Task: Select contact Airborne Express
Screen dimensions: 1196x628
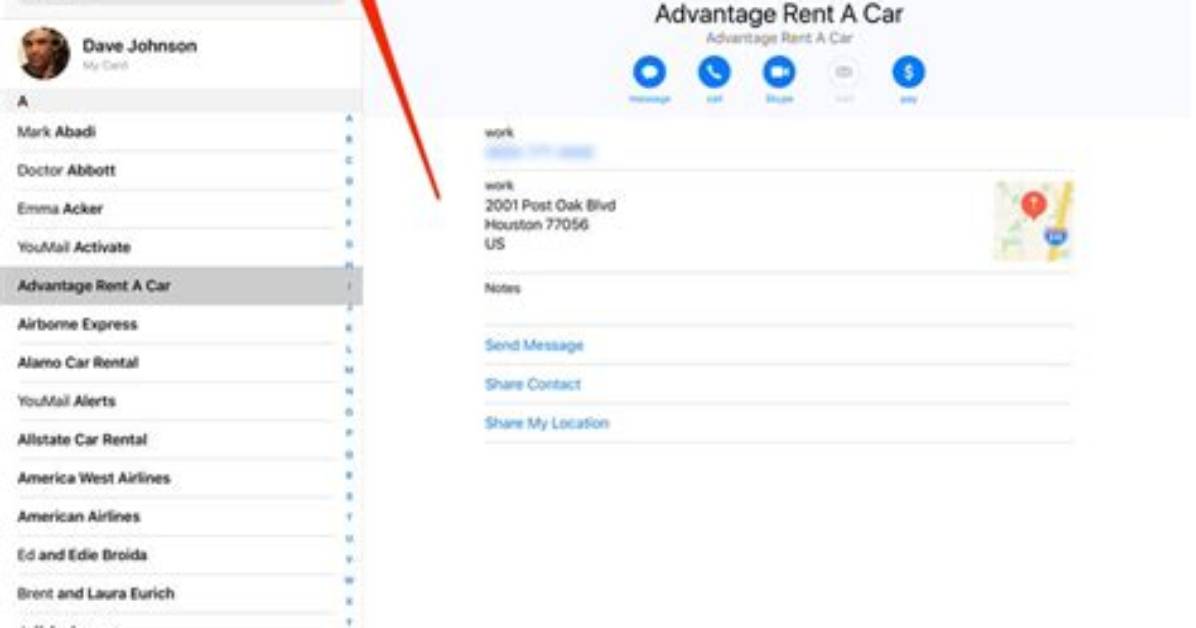Action: click(181, 324)
